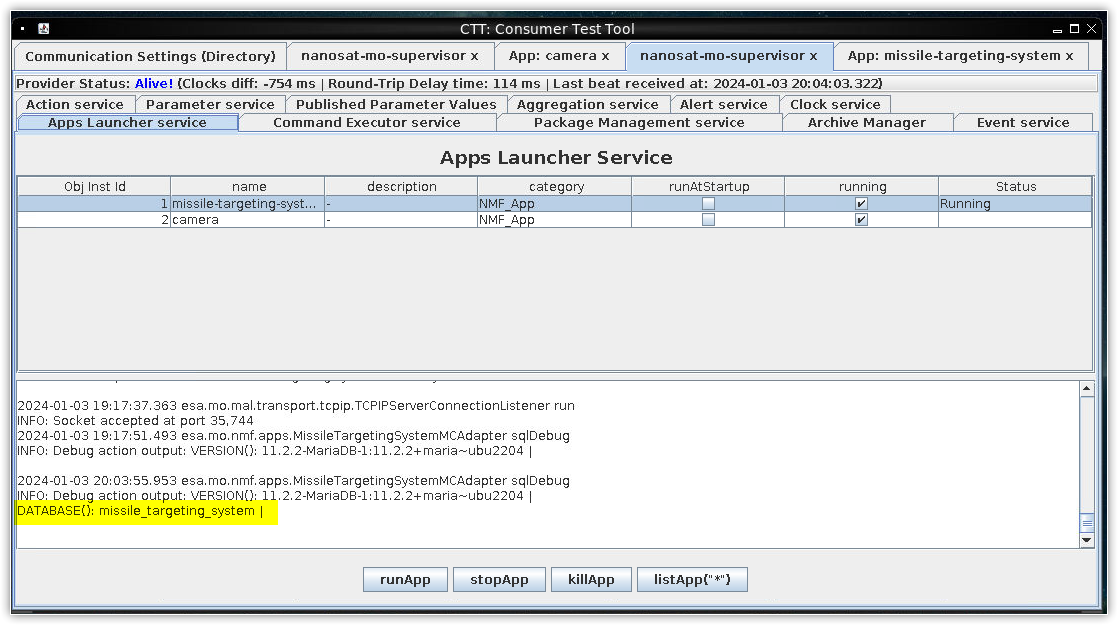The image size is (1118, 625).
Task: Click the Java icon in the title bar
Action: point(46,29)
